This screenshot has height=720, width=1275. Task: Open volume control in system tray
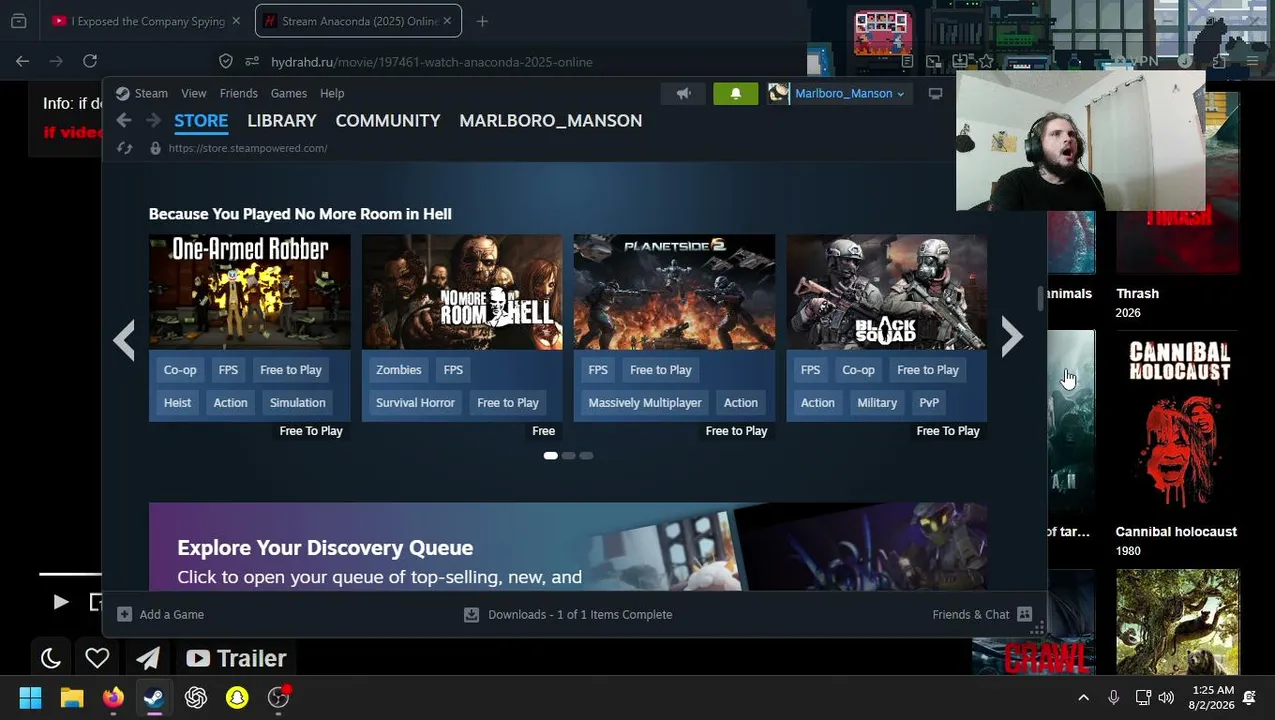tap(1166, 697)
